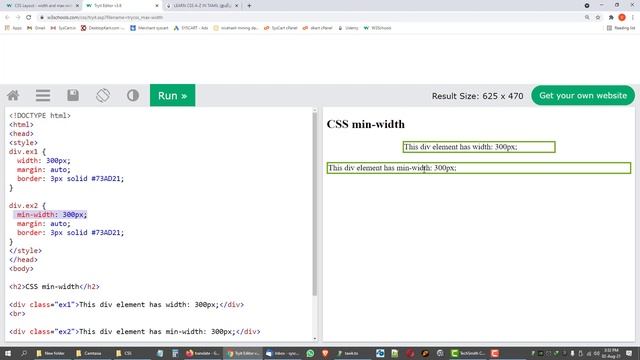Open the hamburger menu in the editor toolbar
Viewport: 640px width, 360px height.
click(x=43, y=96)
